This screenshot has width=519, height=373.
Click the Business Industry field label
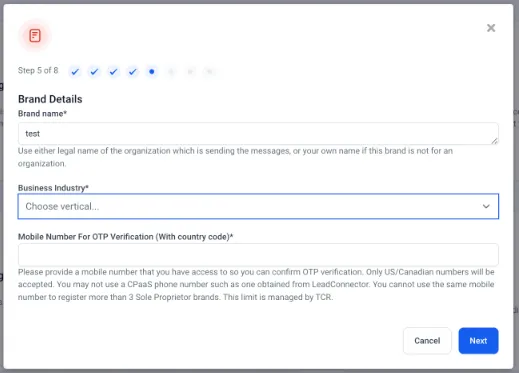[53, 188]
